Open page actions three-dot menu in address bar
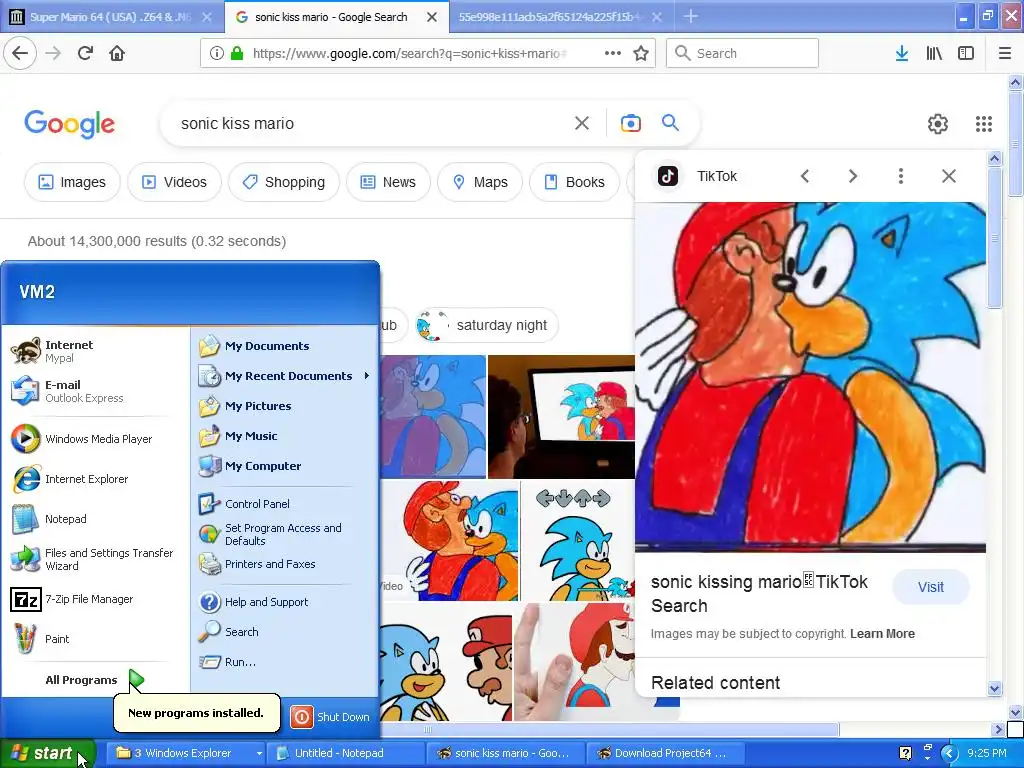Image resolution: width=1024 pixels, height=768 pixels. (613, 53)
